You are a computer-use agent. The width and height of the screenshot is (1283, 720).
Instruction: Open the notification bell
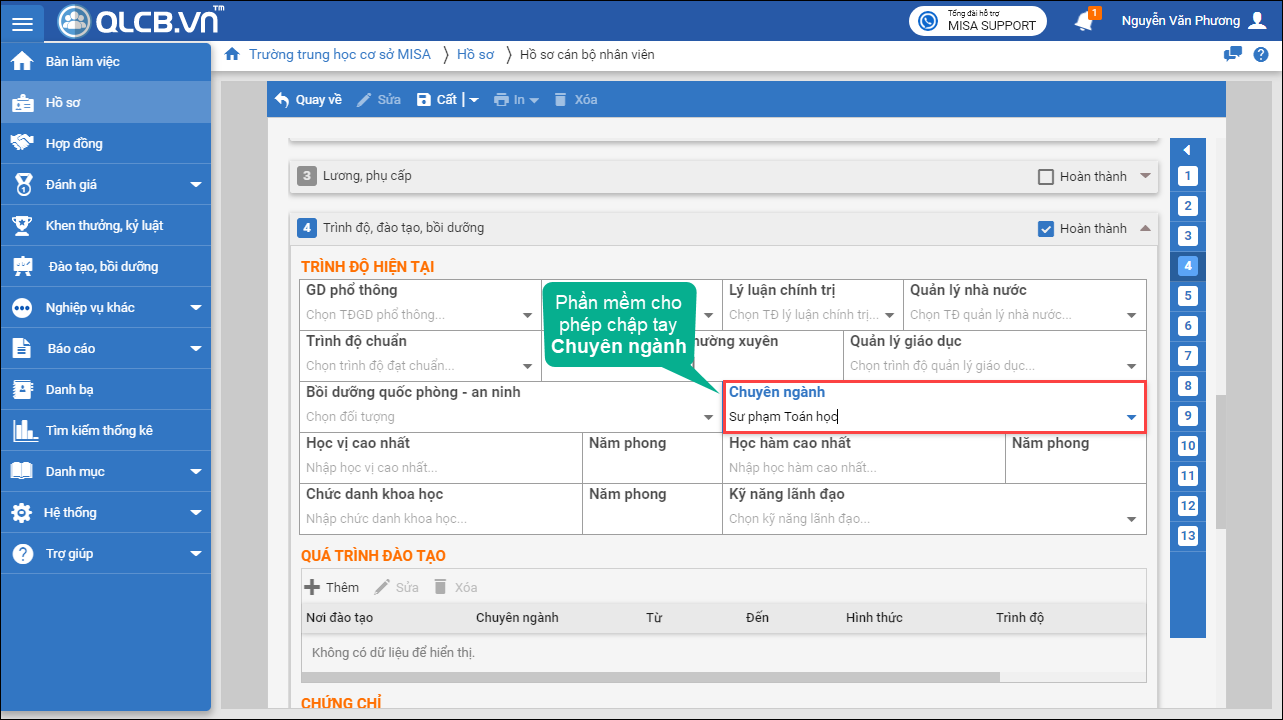point(1084,21)
